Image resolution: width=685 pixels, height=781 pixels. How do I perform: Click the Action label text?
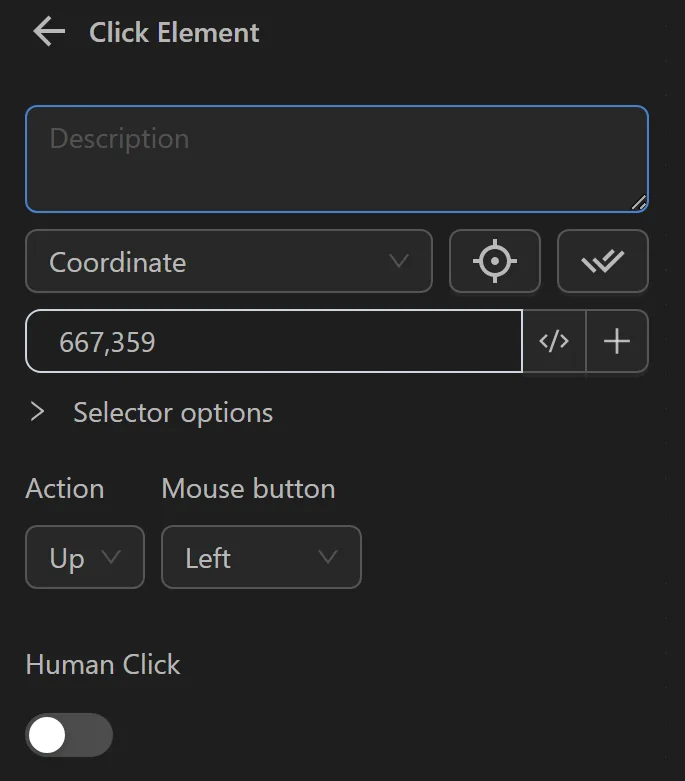coord(65,489)
